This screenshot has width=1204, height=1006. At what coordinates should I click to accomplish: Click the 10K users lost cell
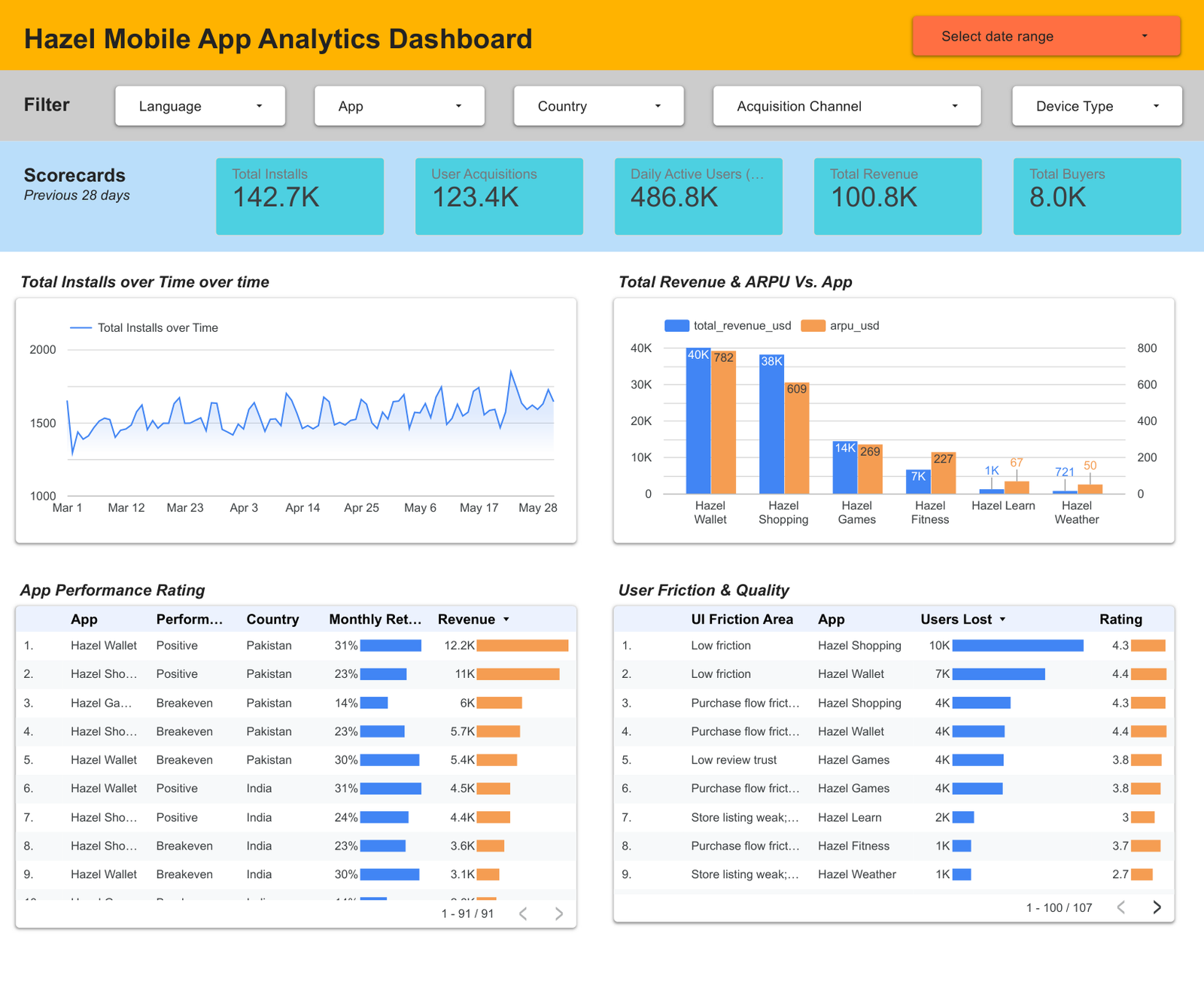1005,646
